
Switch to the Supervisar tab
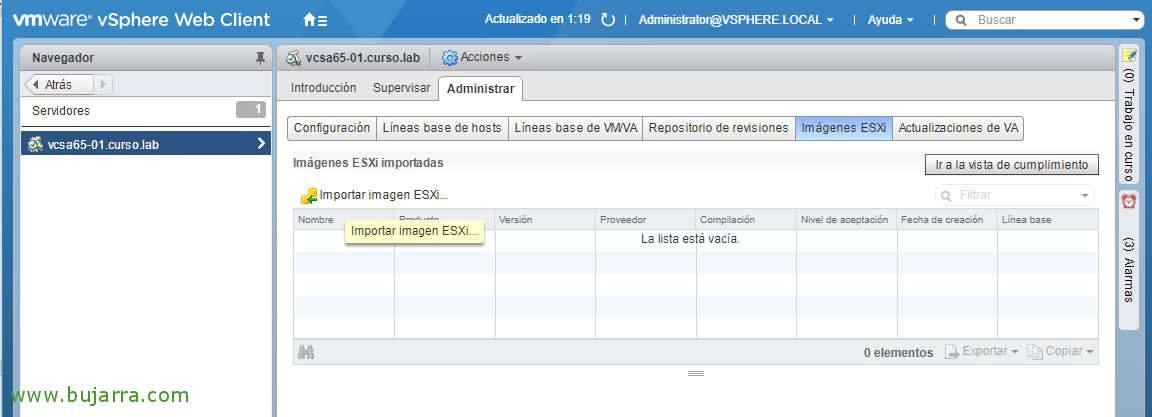(401, 88)
